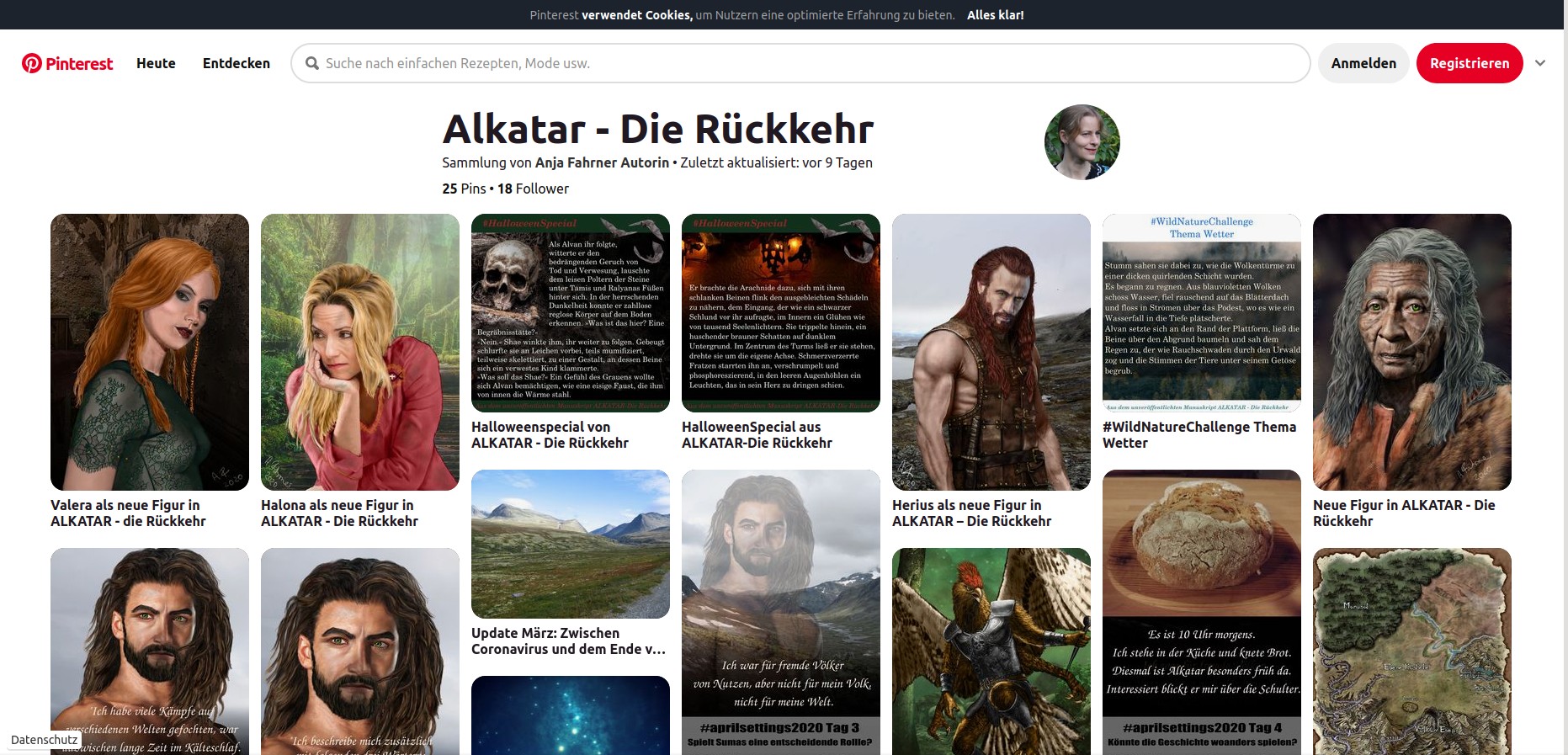Open the 'Ich beschreibe mich zusätzlich' pin

[360, 651]
